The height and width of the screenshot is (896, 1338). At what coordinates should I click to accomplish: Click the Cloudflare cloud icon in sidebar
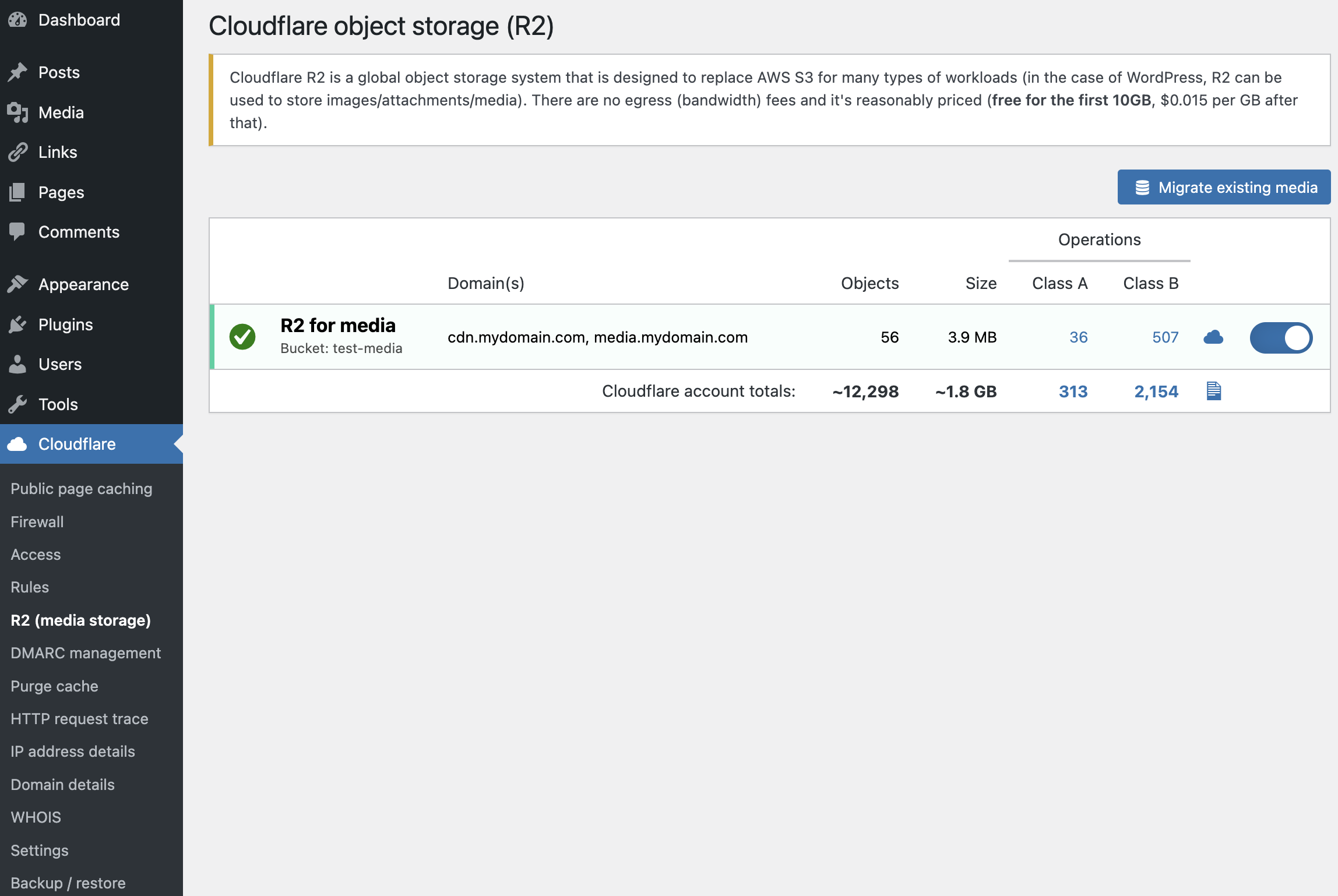tap(18, 444)
